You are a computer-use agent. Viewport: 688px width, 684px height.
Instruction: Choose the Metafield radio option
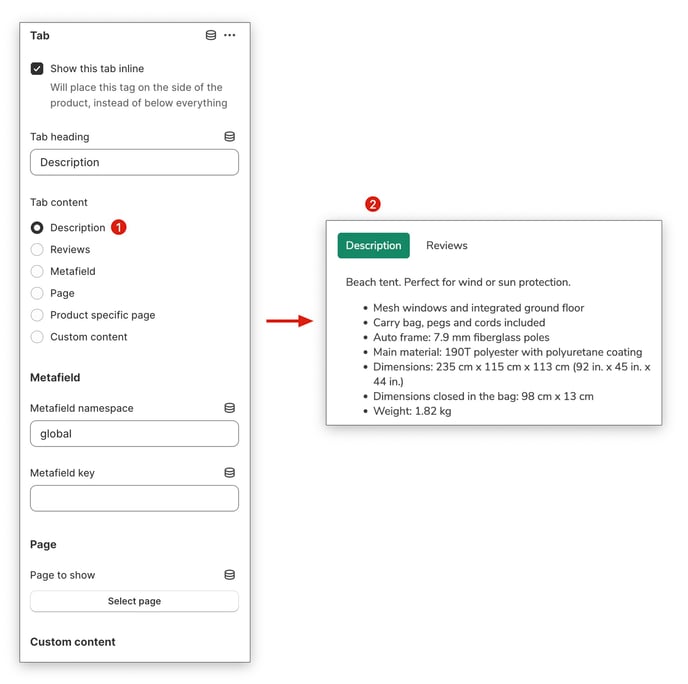(x=37, y=272)
